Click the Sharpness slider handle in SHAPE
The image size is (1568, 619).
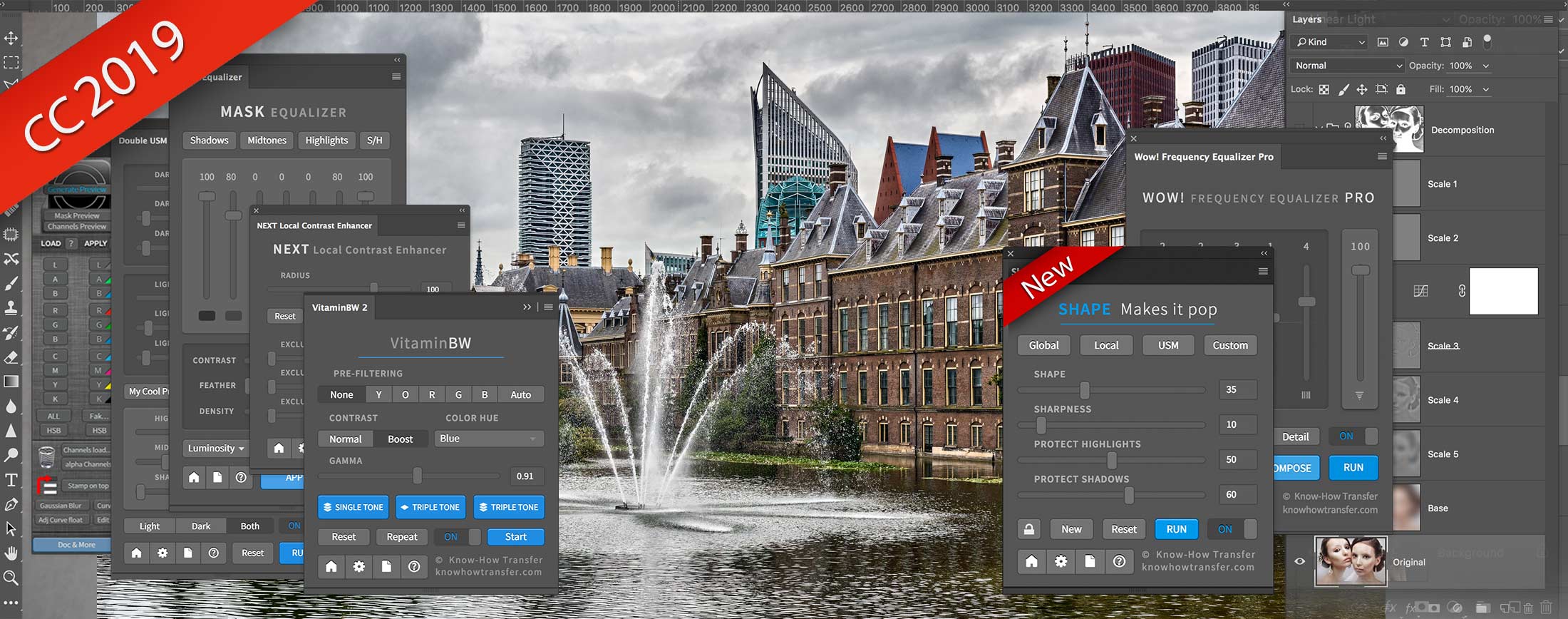pos(1041,425)
